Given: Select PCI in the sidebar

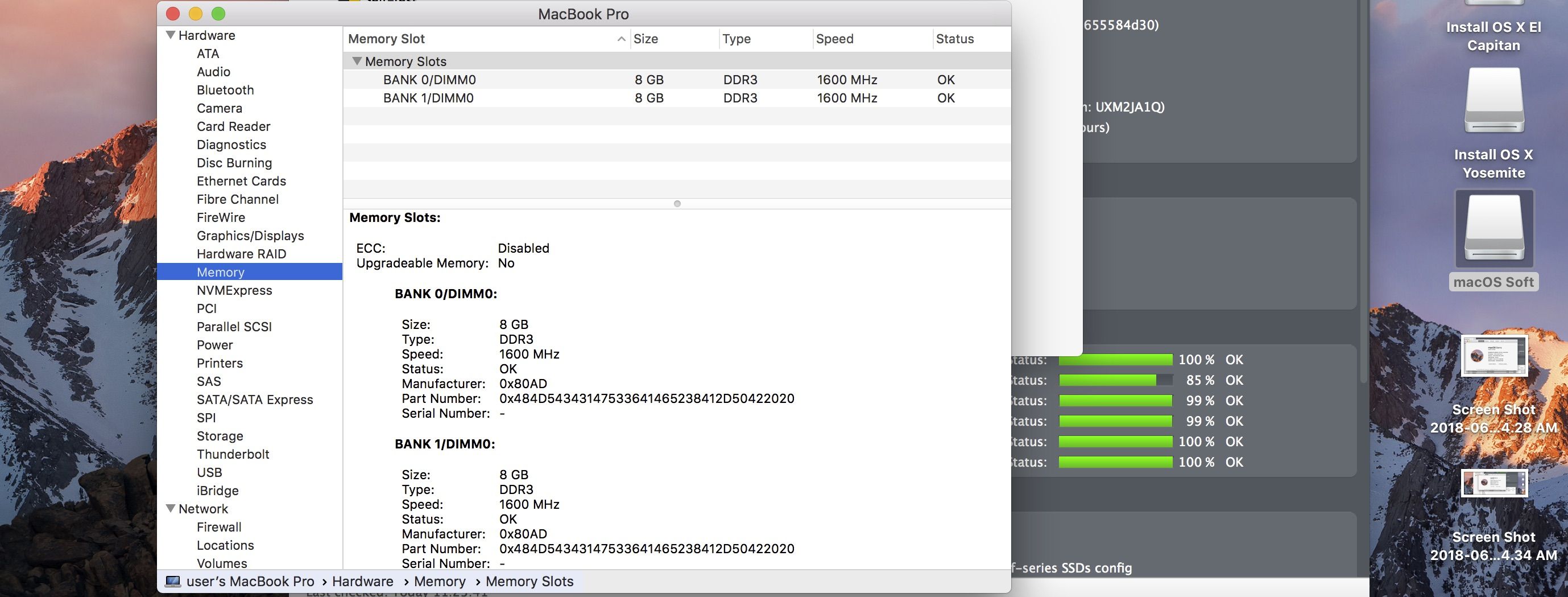Looking at the screenshot, I should 206,309.
